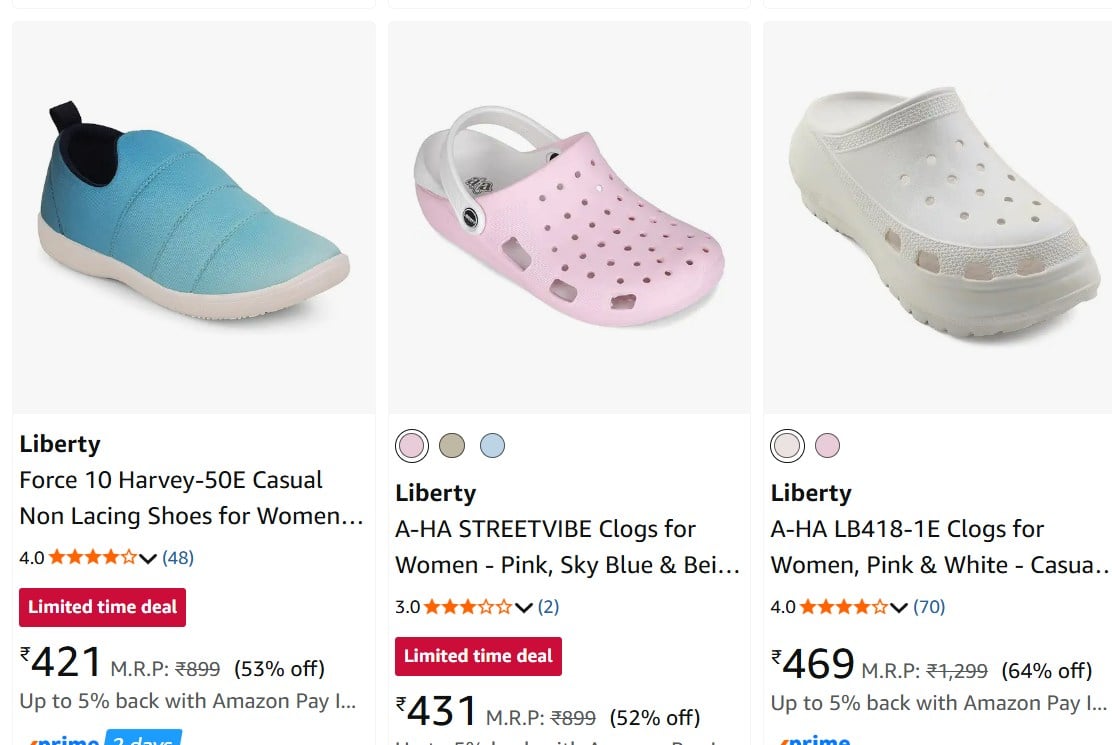Expand rating breakdown for Force 10 Harvey shoes

point(148,559)
